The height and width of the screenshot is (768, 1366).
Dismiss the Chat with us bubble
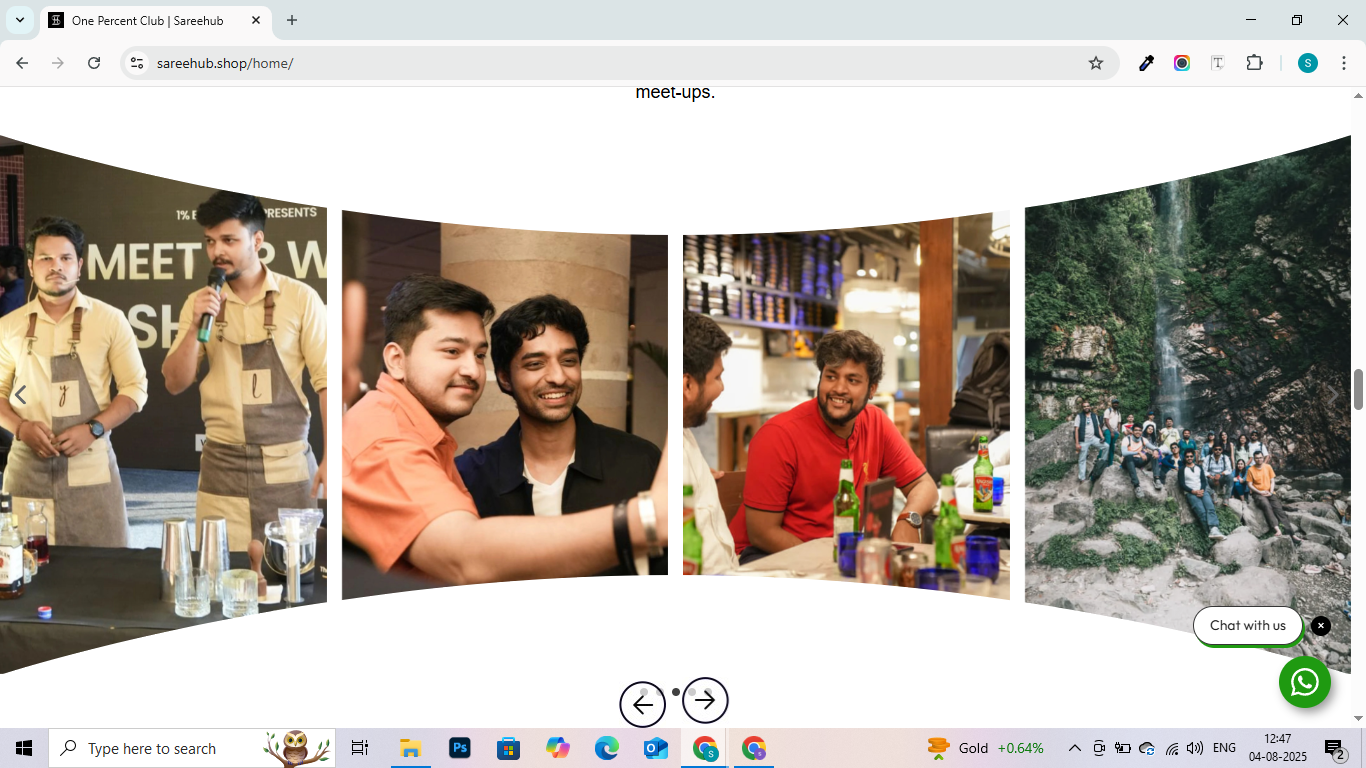coord(1321,626)
